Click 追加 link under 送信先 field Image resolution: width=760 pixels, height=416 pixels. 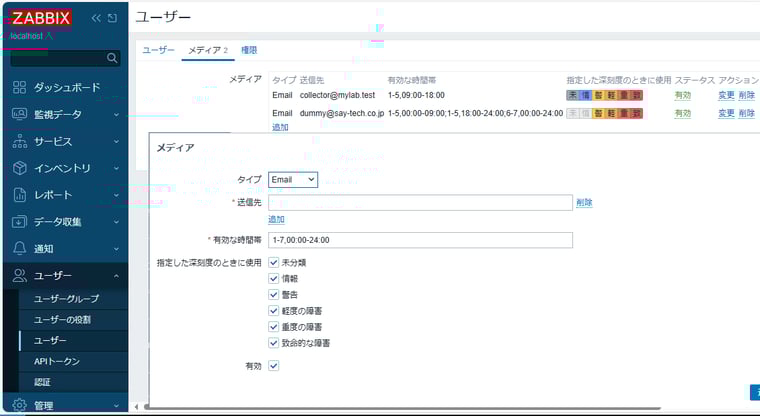[x=276, y=219]
